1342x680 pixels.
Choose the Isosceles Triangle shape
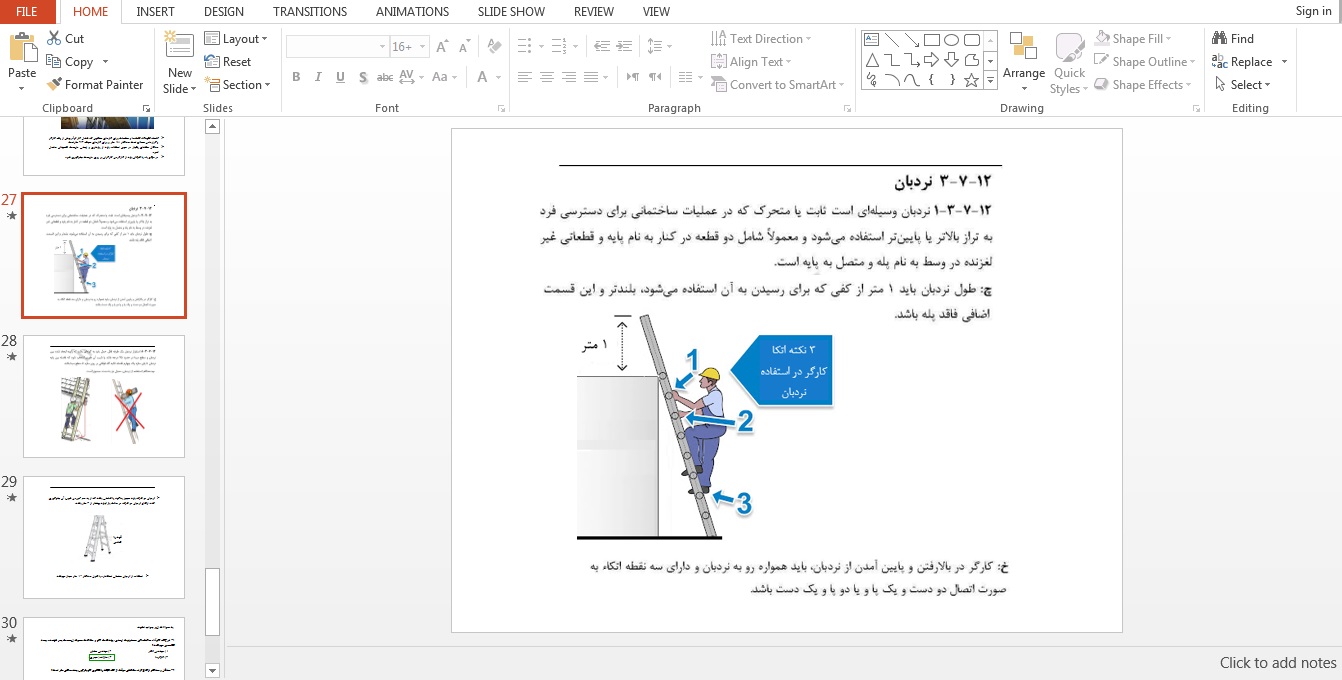871,60
